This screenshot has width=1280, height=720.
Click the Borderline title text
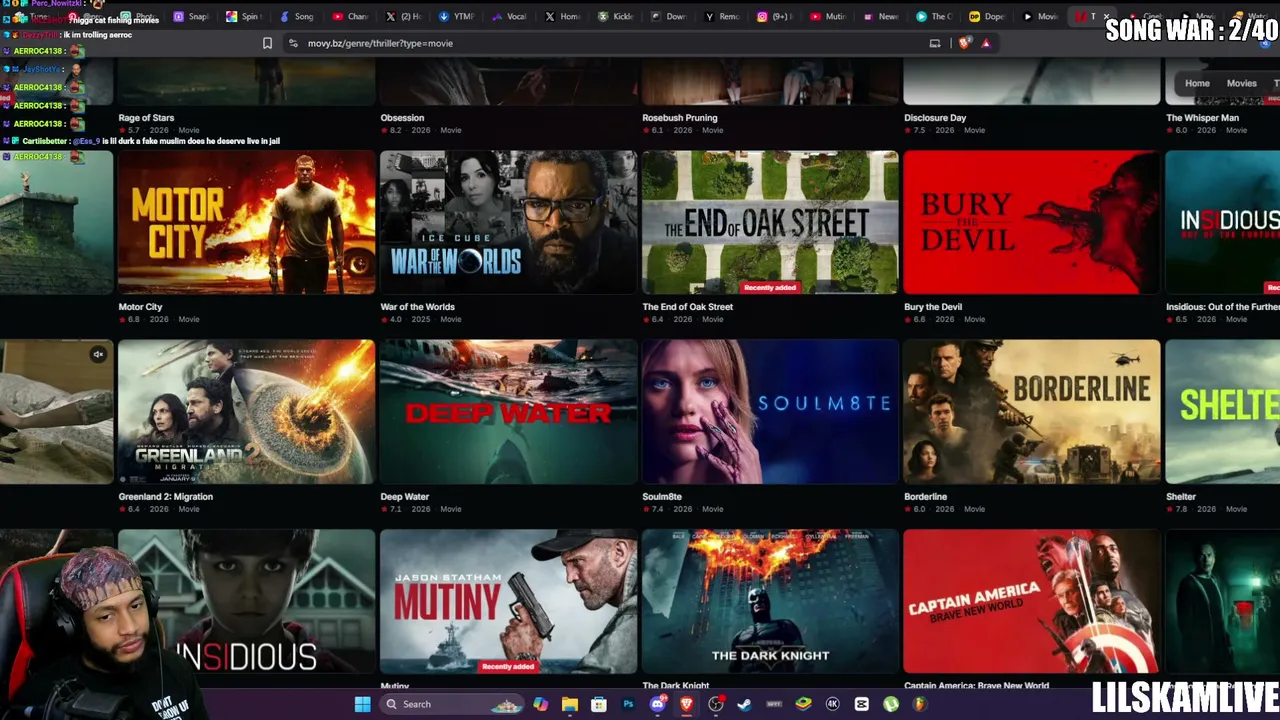click(x=926, y=497)
